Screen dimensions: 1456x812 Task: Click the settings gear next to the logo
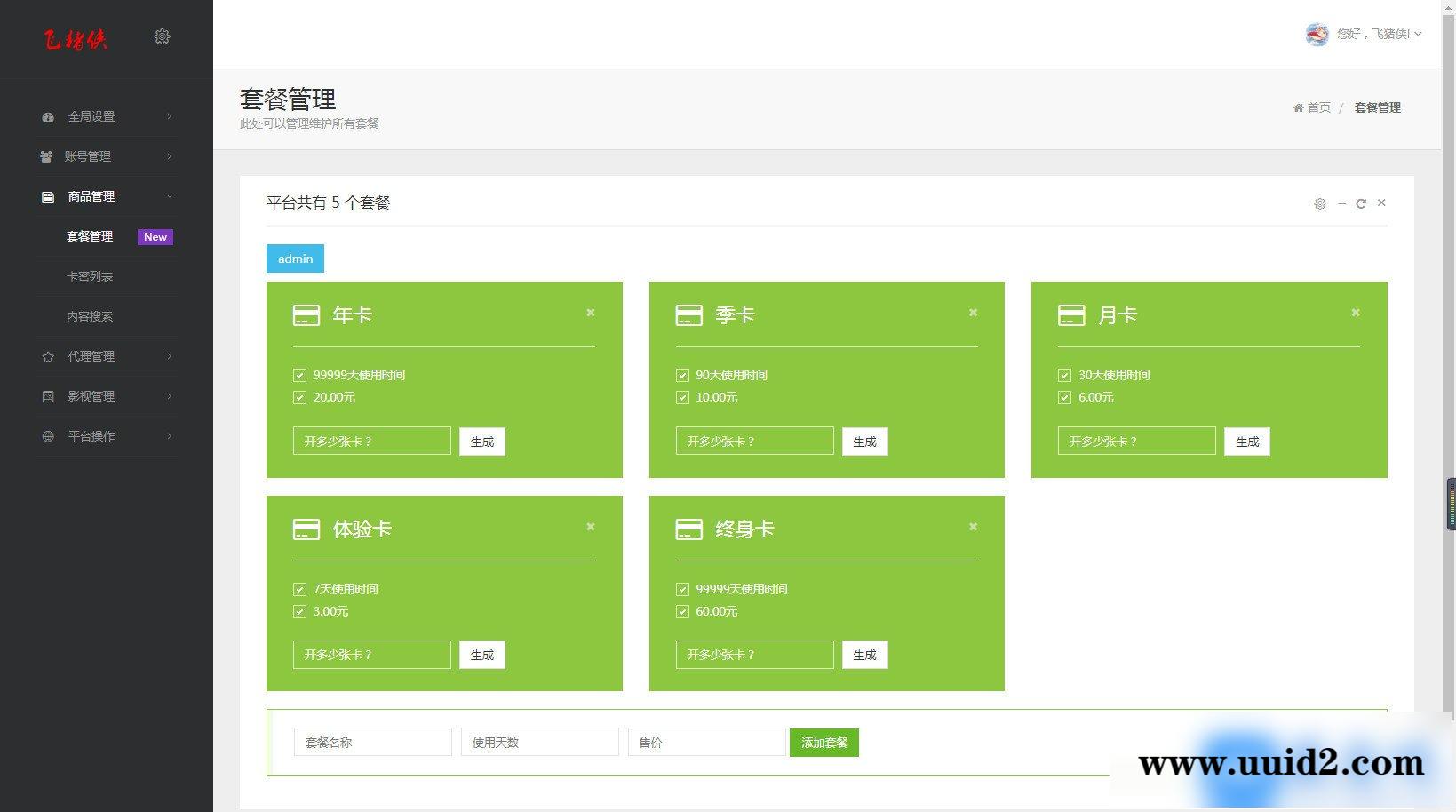162,36
